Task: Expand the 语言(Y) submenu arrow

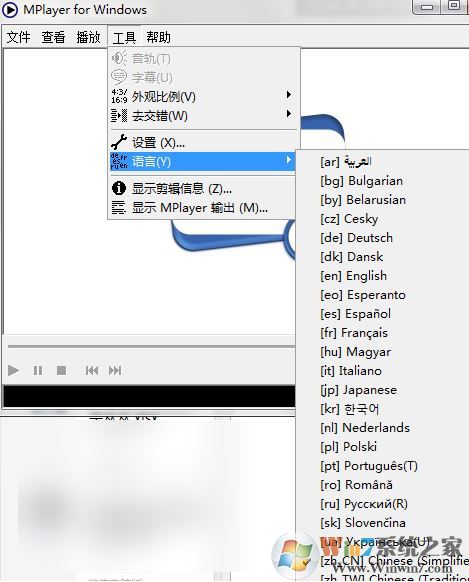Action: click(289, 160)
